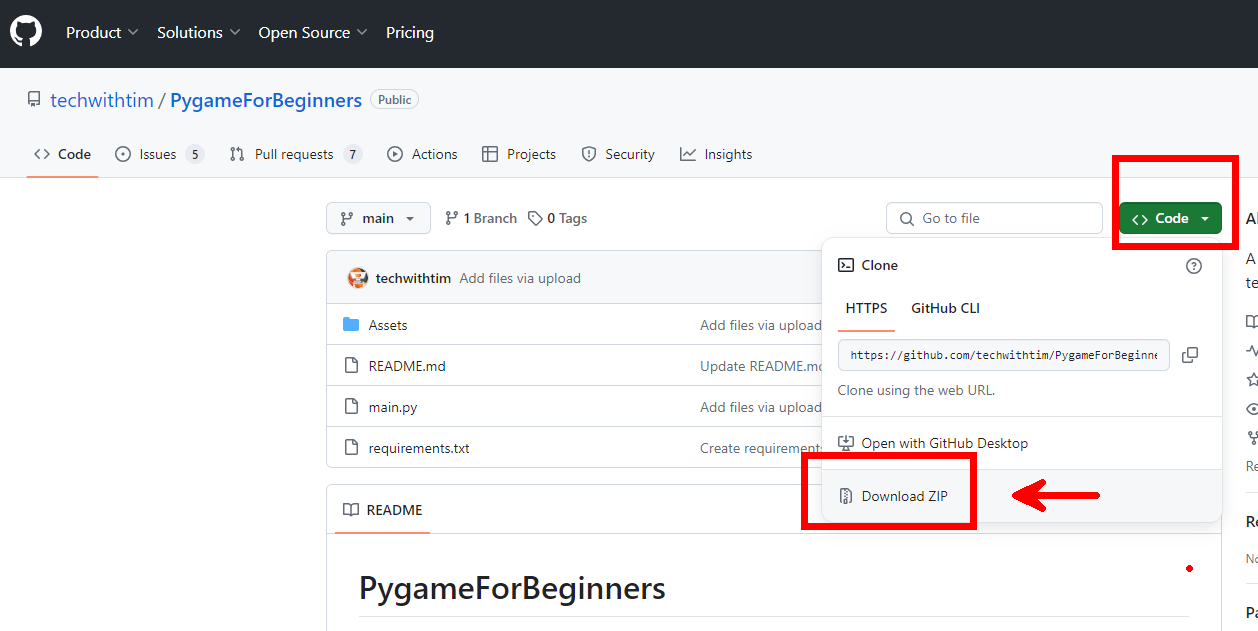This screenshot has height=631, width=1258.
Task: Click the Pull requests count badge 7
Action: (x=352, y=154)
